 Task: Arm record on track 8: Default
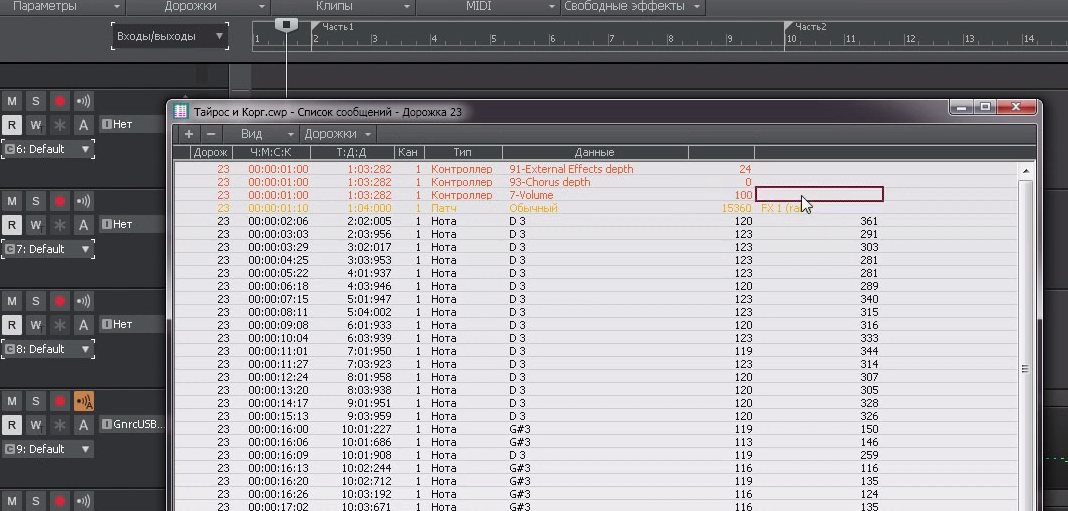[x=59, y=301]
